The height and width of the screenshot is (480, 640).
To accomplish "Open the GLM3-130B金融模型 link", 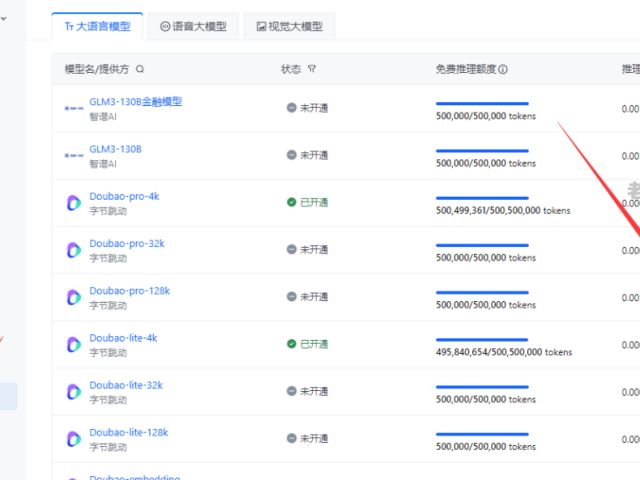I will [136, 102].
